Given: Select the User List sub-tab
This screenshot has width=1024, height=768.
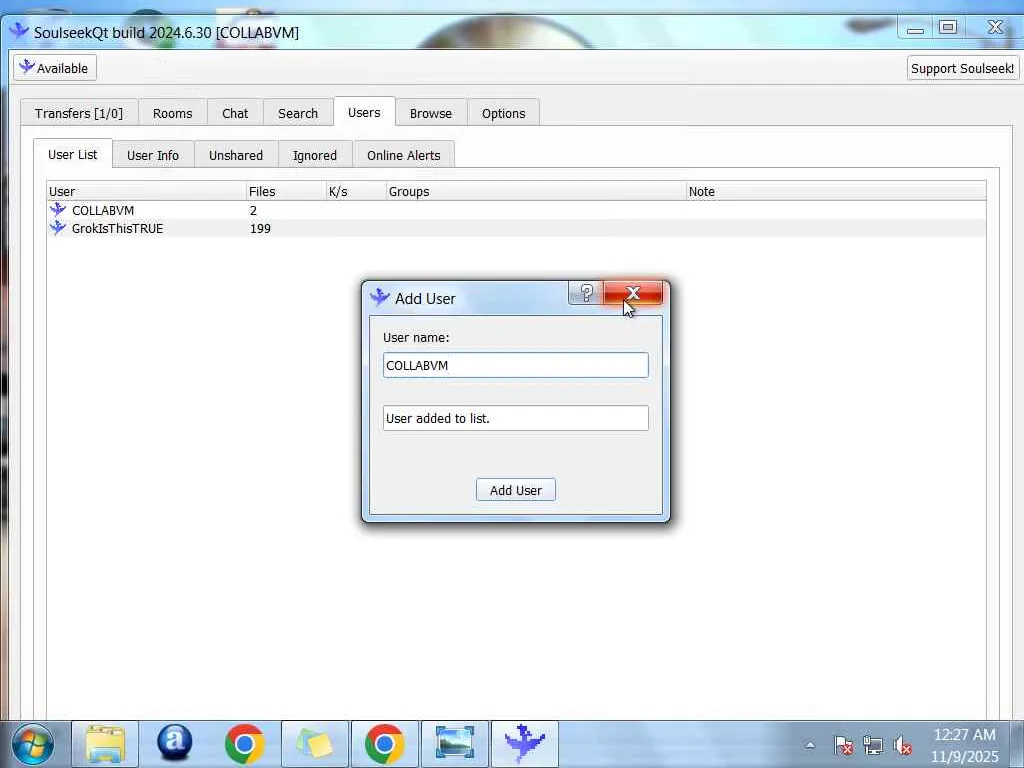Looking at the screenshot, I should tap(72, 154).
